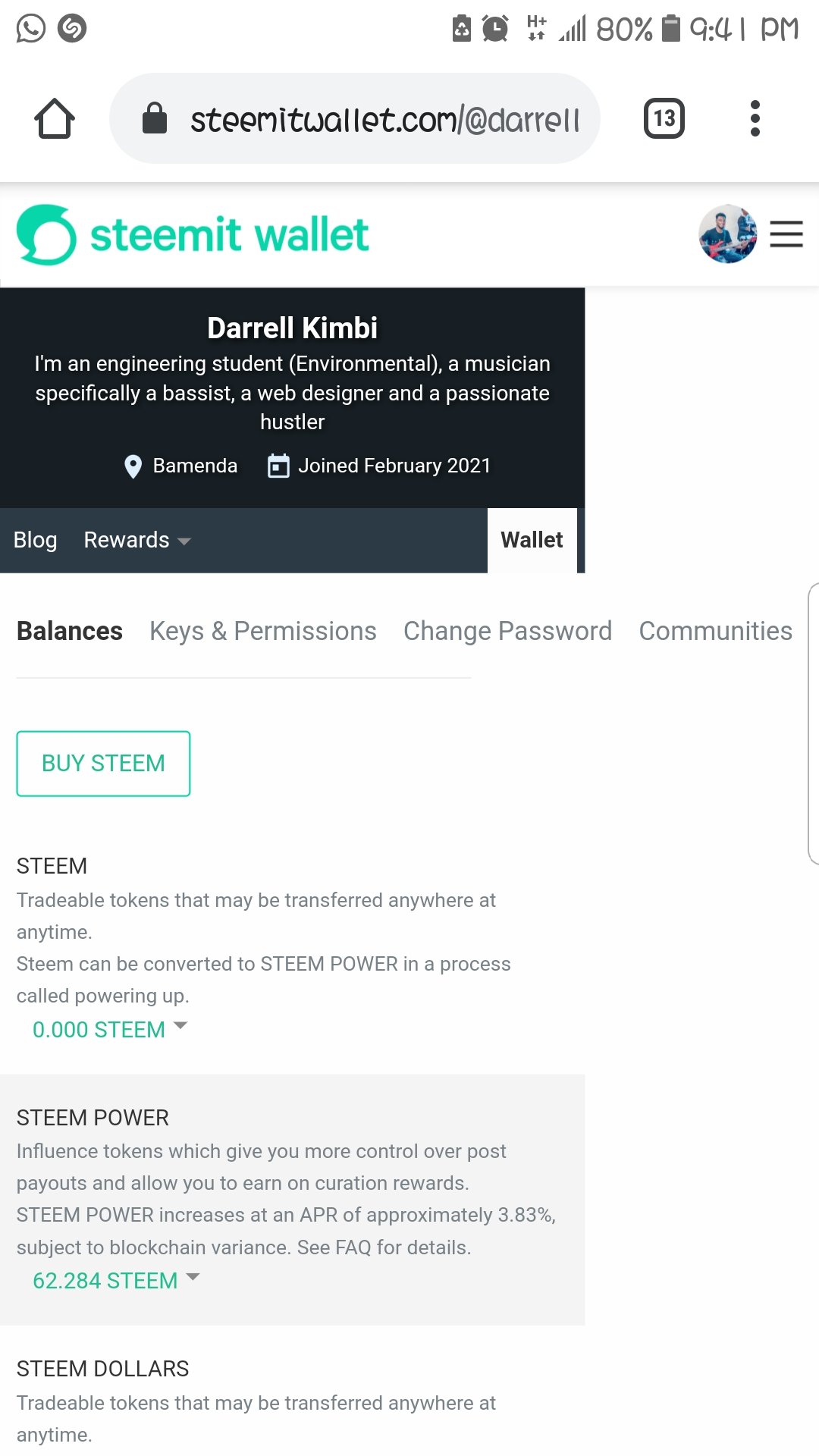The image size is (819, 1456).
Task: Tap the padlock icon in address bar
Action: point(155,118)
